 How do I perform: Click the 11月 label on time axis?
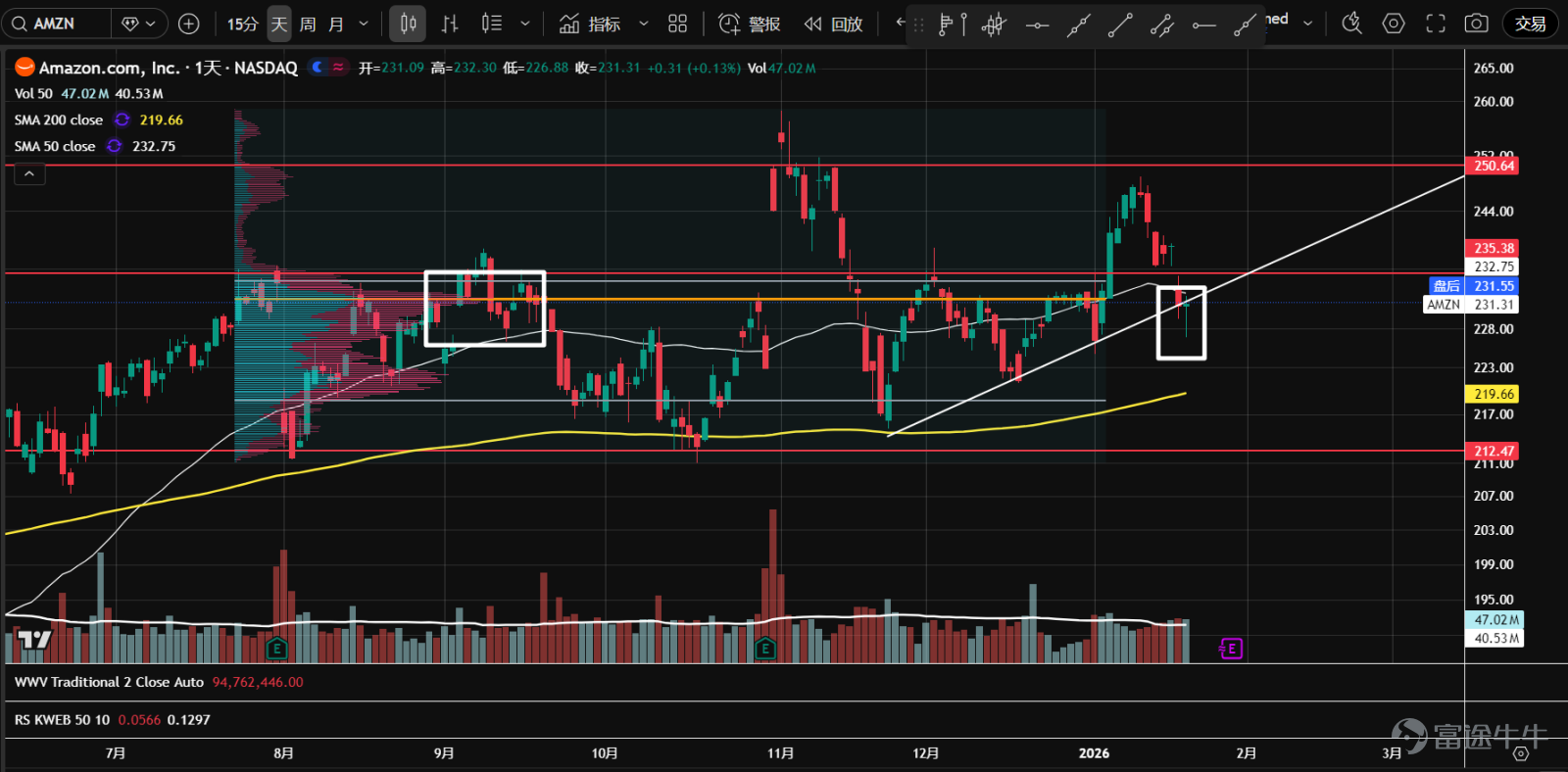coord(780,753)
